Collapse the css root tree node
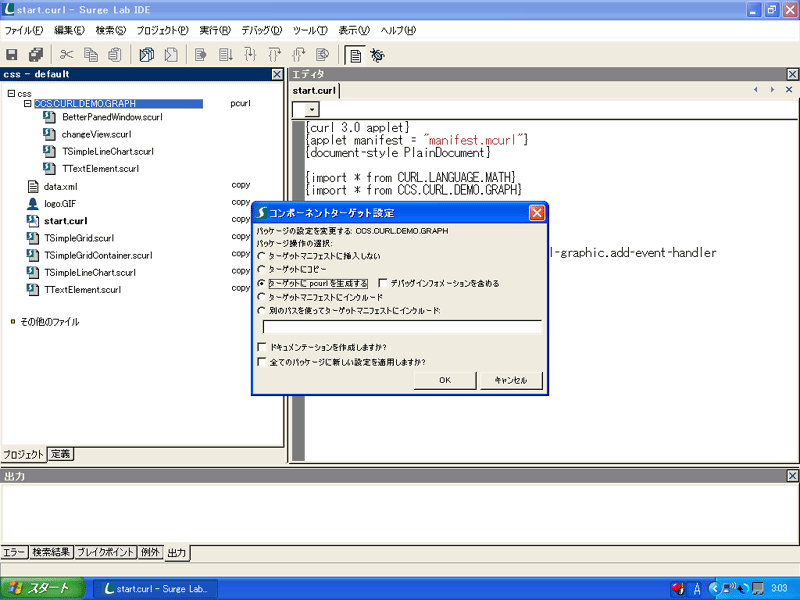800x600 pixels. coord(11,93)
